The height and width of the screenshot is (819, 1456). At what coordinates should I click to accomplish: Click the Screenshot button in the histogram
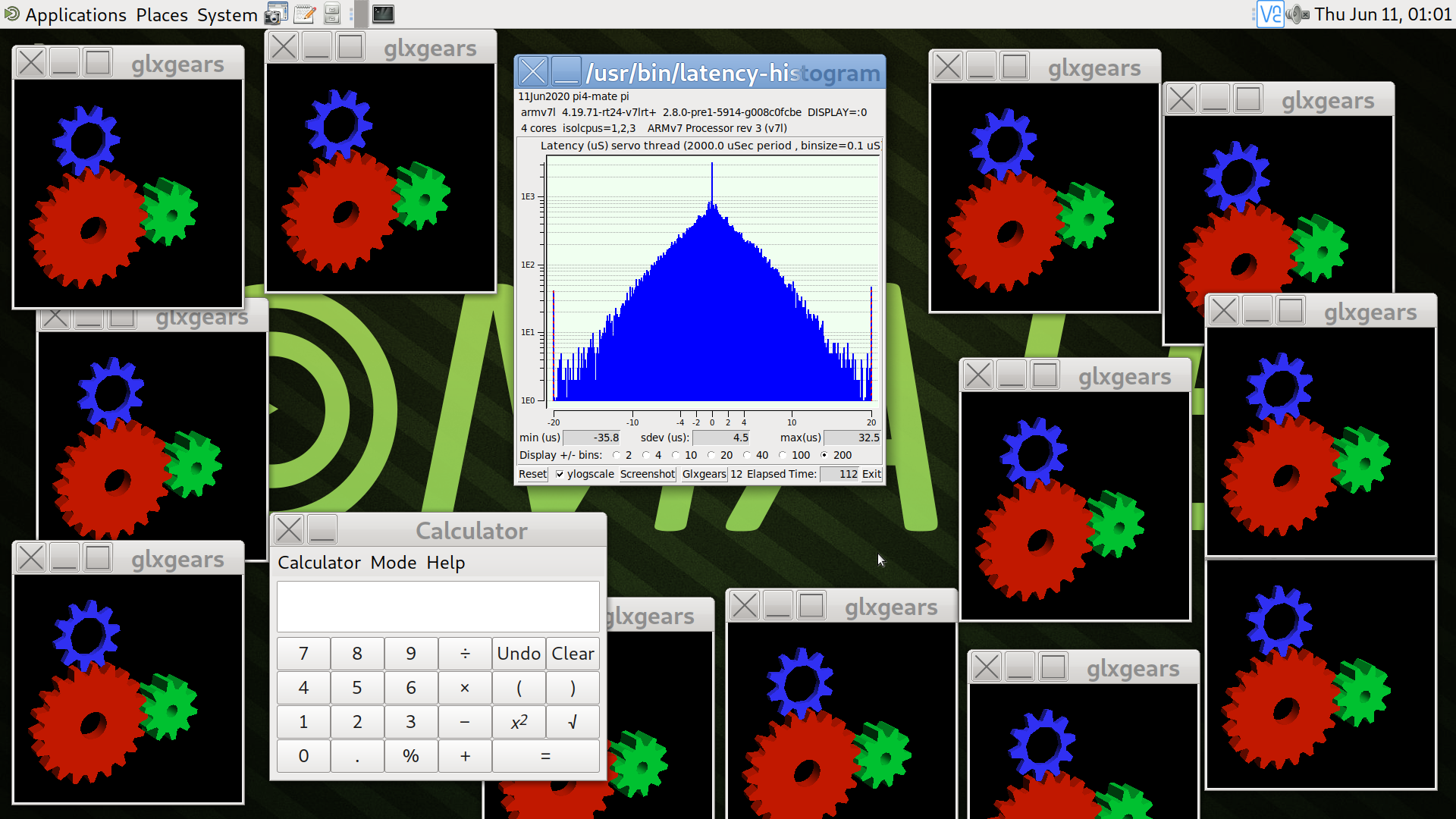point(648,474)
